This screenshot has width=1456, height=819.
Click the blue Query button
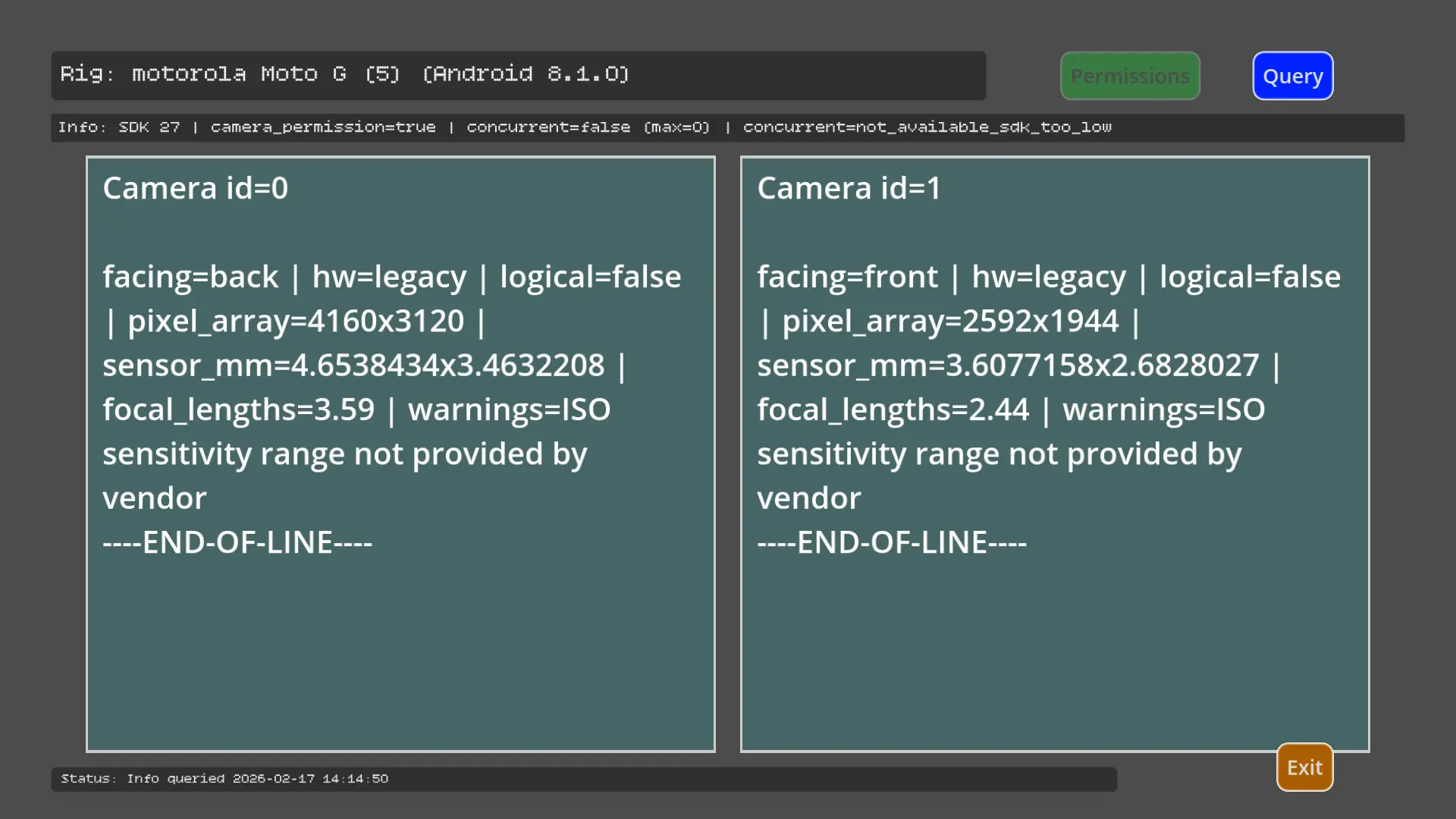[x=1292, y=76]
